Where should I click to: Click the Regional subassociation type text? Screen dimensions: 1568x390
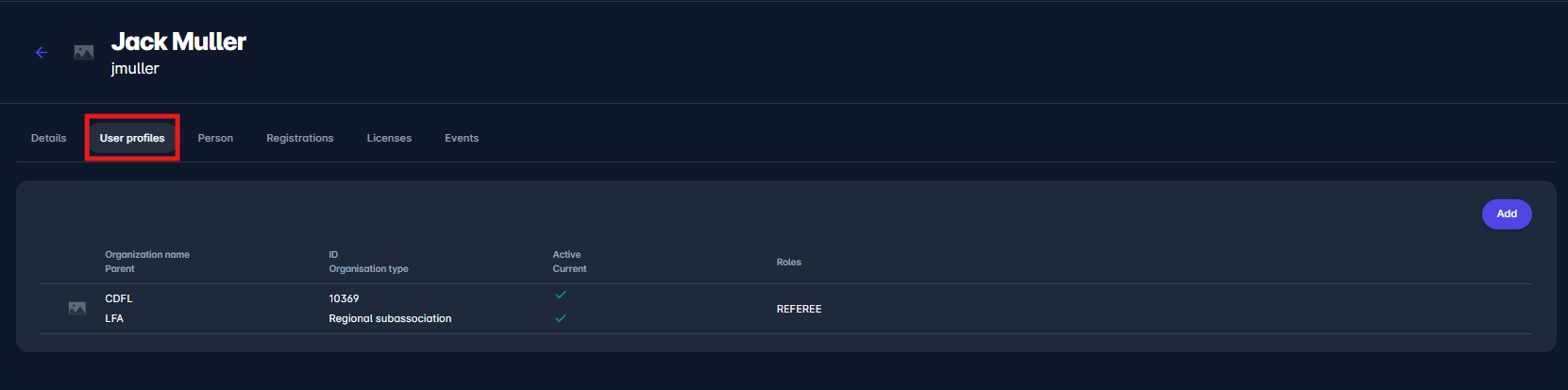point(390,318)
